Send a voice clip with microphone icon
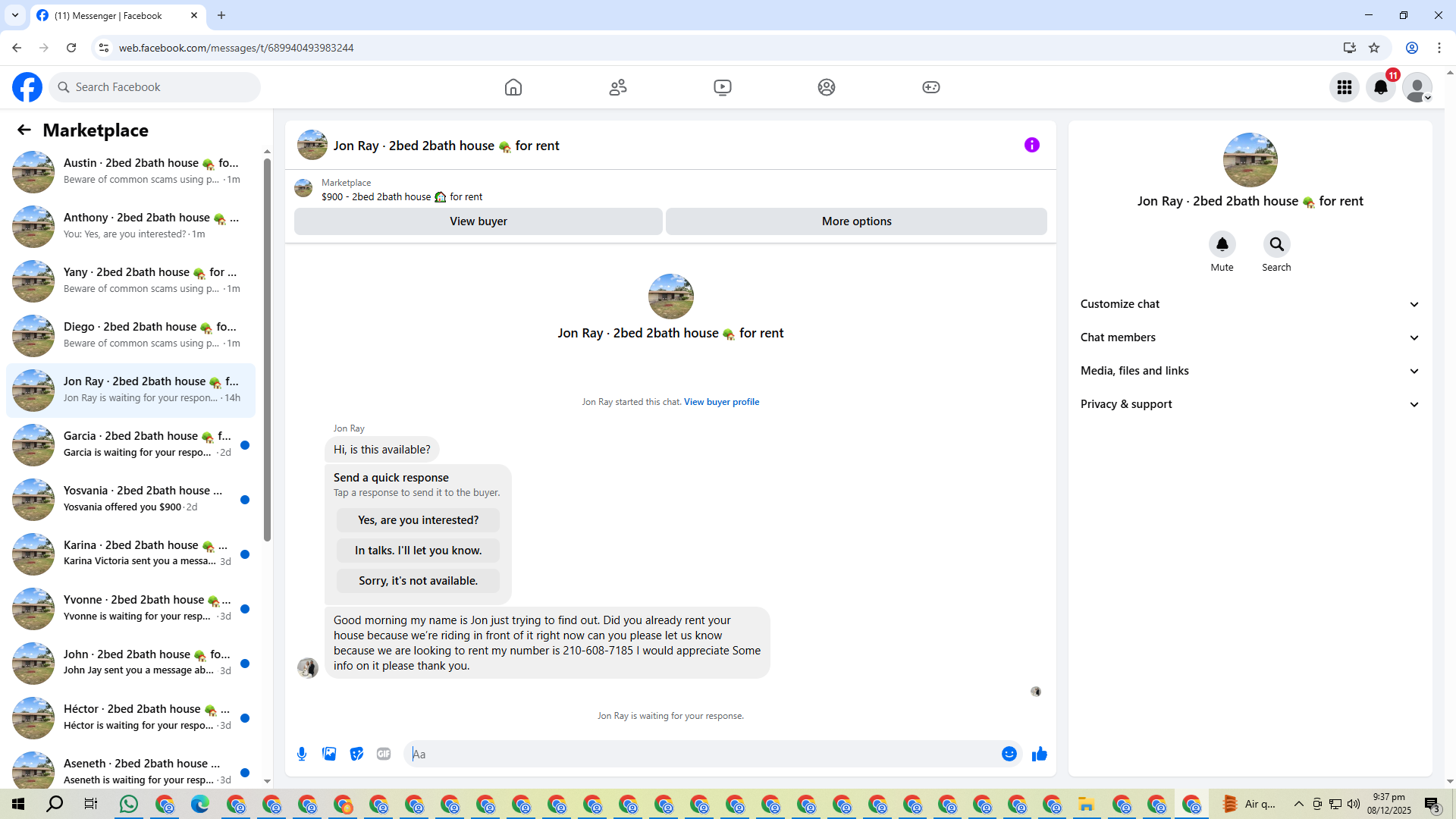Viewport: 1456px width, 819px height. (302, 754)
